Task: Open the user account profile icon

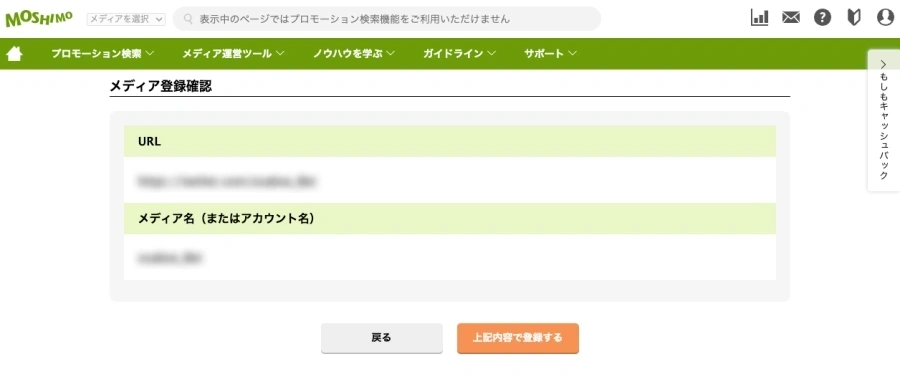Action: coord(886,18)
